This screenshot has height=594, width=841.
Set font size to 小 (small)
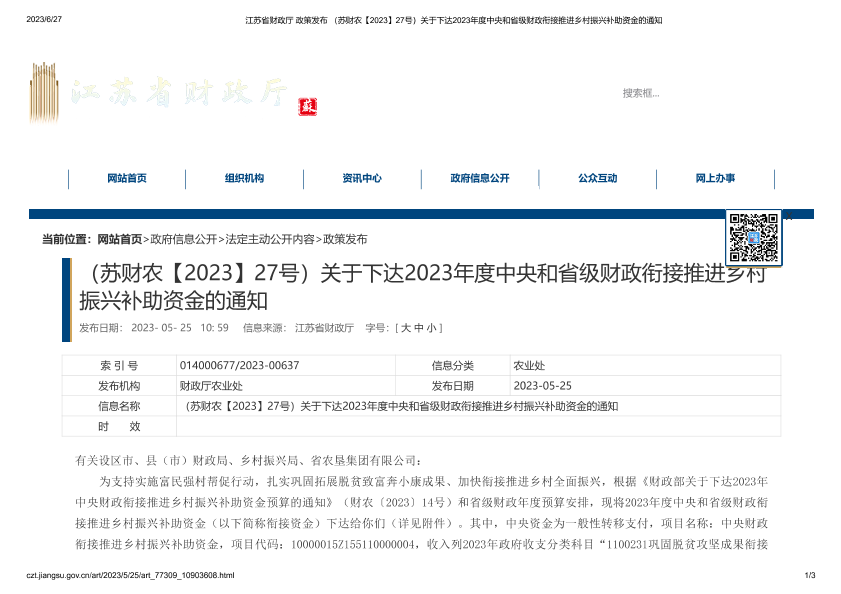click(x=431, y=327)
